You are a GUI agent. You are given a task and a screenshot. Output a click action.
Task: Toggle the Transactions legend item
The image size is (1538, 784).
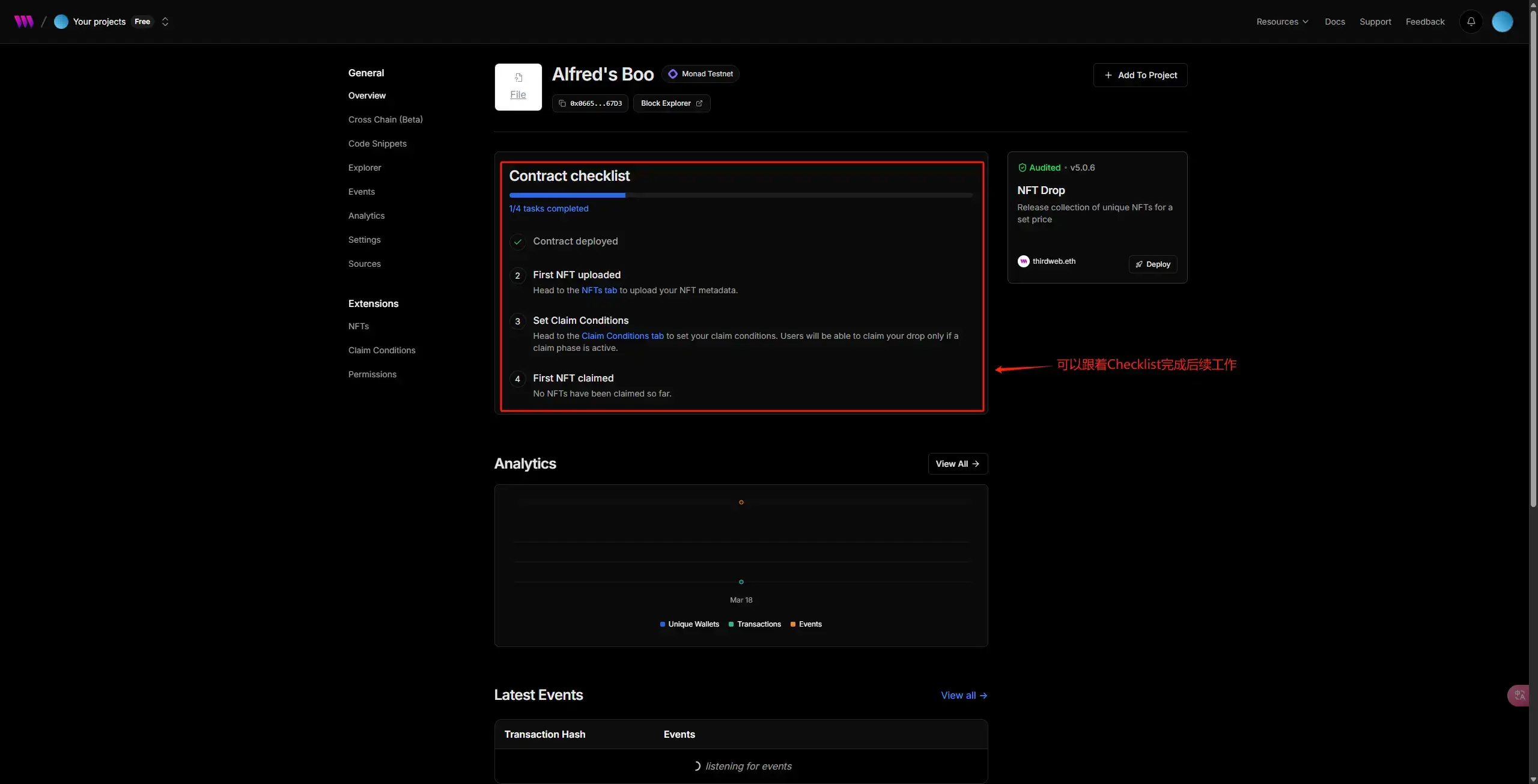pos(755,624)
